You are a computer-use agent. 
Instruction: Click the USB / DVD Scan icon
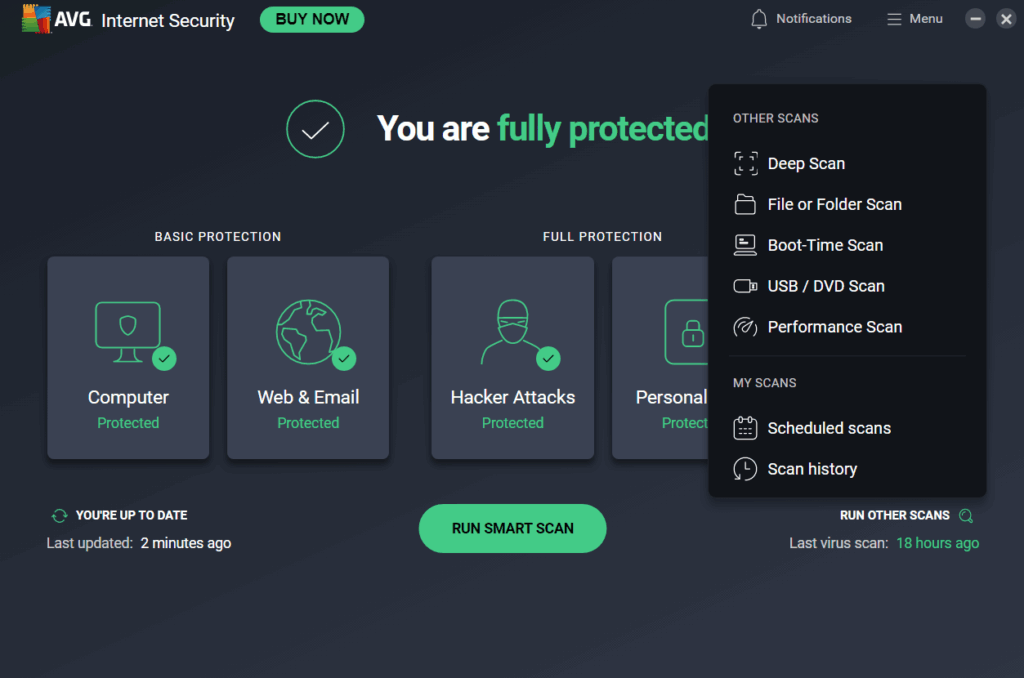click(x=745, y=286)
